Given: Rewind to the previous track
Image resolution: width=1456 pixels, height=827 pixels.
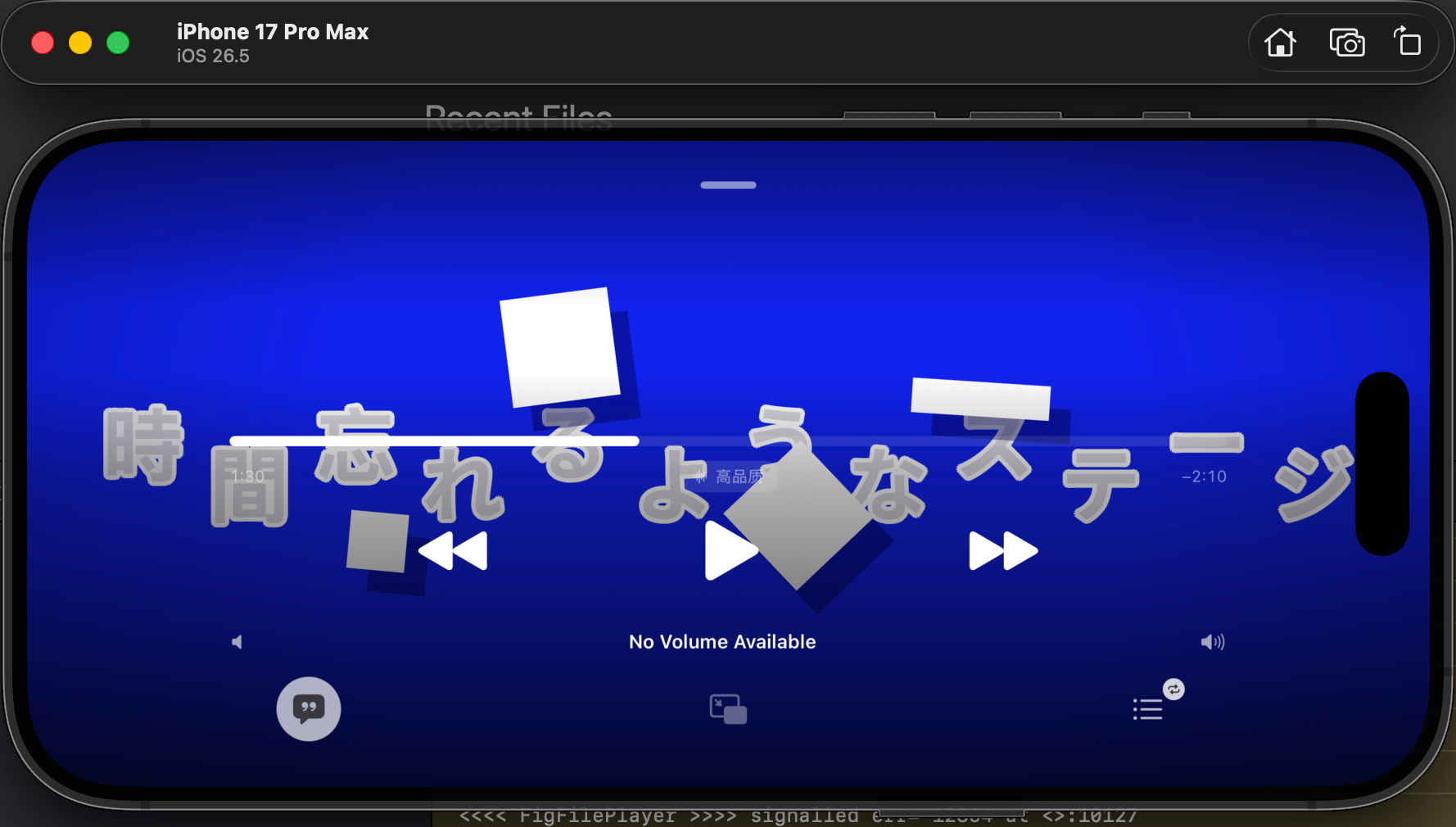Looking at the screenshot, I should [x=453, y=550].
